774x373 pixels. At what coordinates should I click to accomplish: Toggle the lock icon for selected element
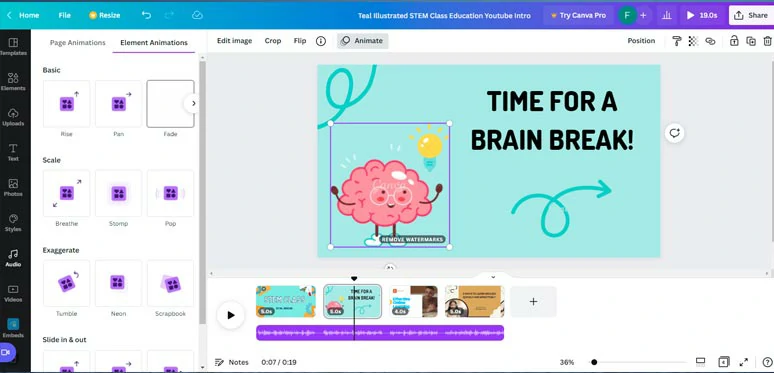click(734, 41)
